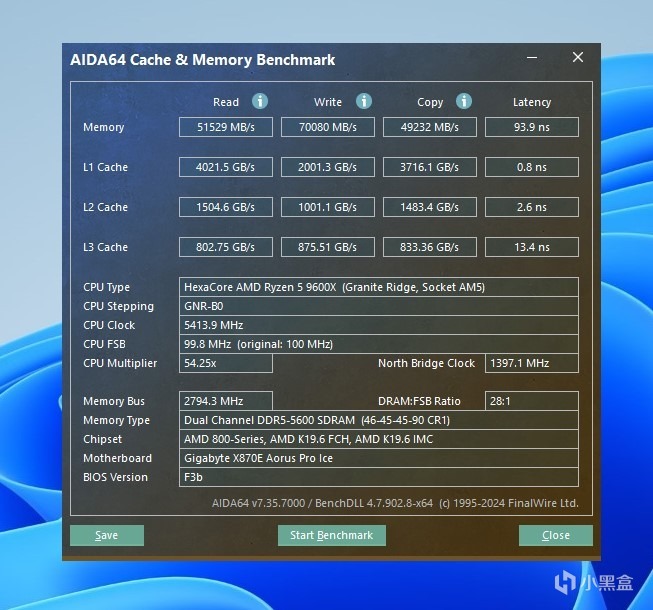Click CPU Clock field 5413.9 MHz
The height and width of the screenshot is (610, 653).
[x=379, y=325]
